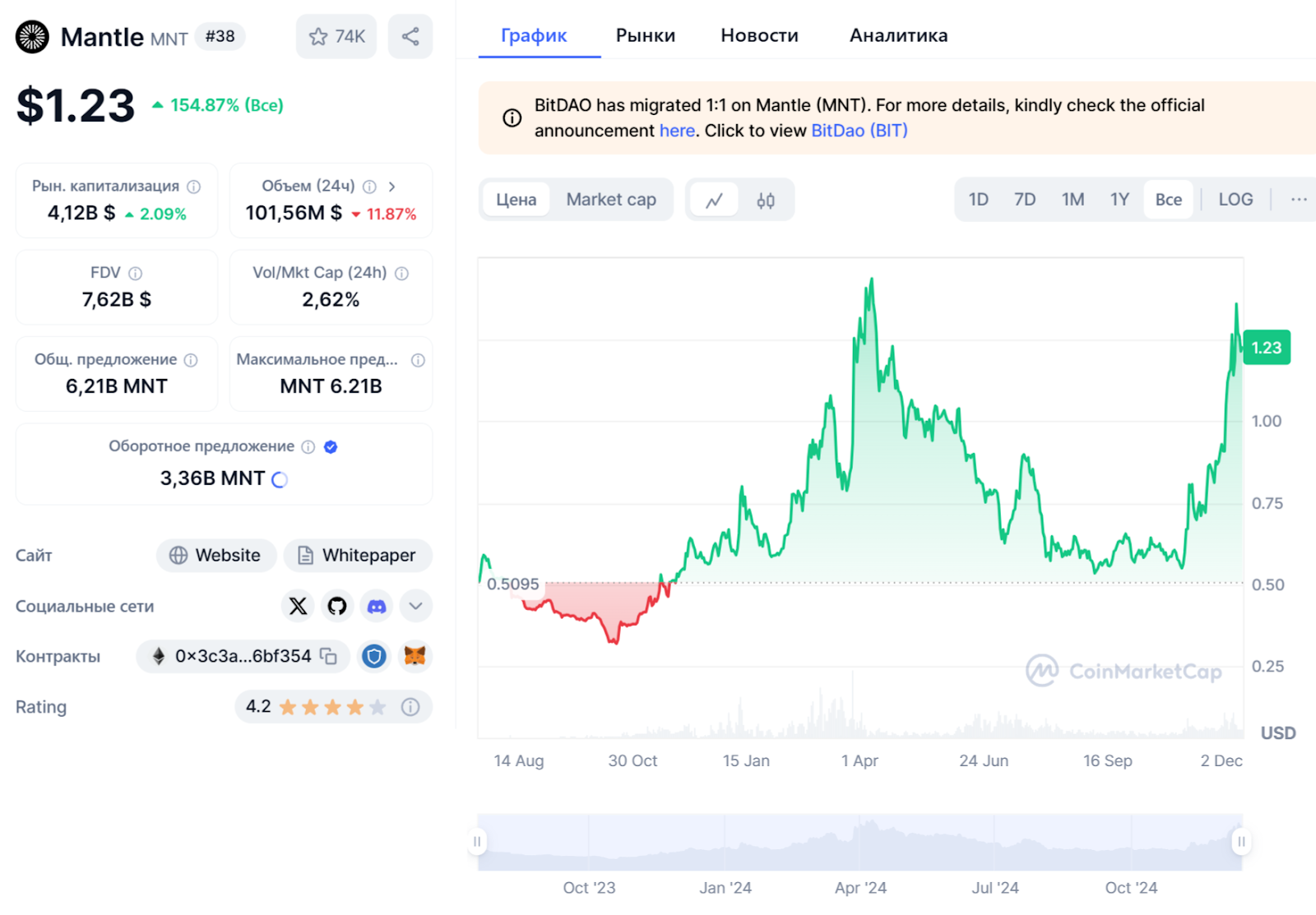Set chart range to Все

click(1169, 199)
